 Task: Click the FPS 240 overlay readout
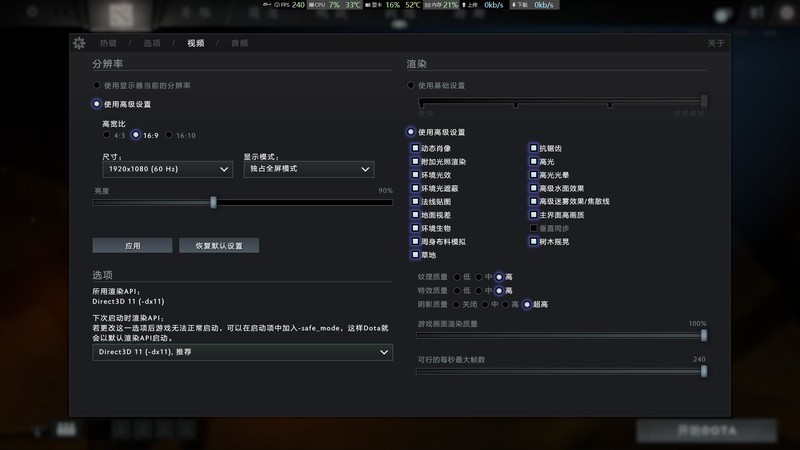coord(289,5)
